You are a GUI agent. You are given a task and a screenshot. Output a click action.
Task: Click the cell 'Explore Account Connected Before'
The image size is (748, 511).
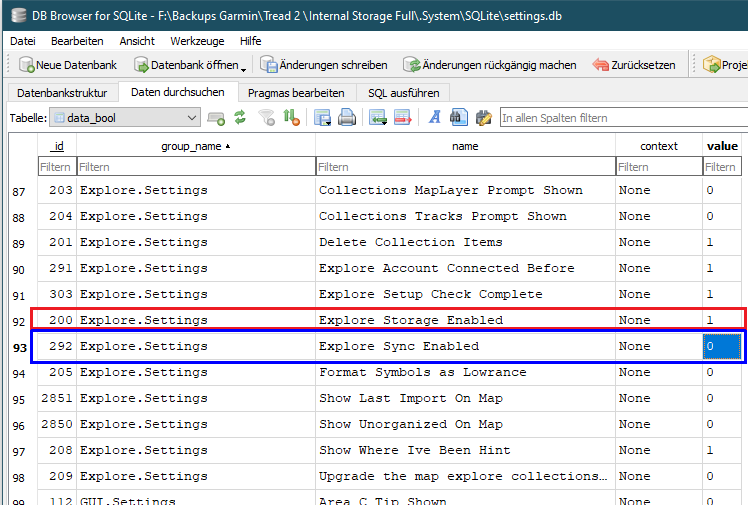465,268
